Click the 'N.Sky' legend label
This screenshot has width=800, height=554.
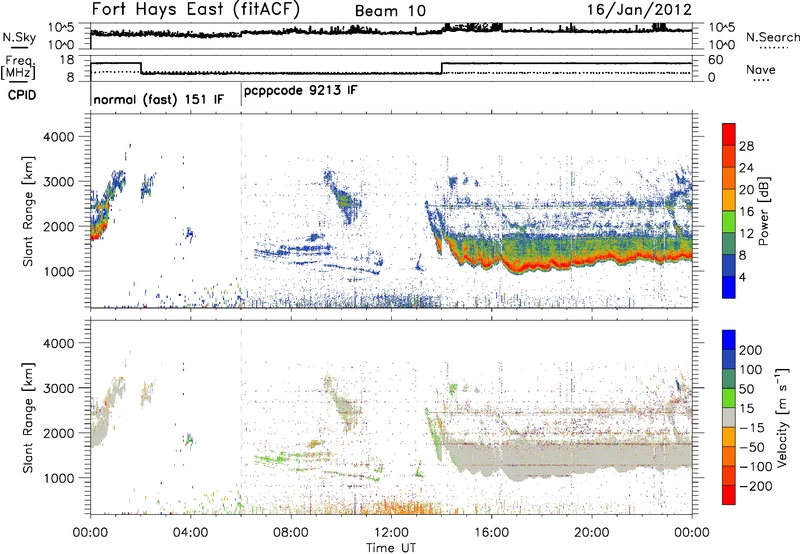tap(19, 37)
